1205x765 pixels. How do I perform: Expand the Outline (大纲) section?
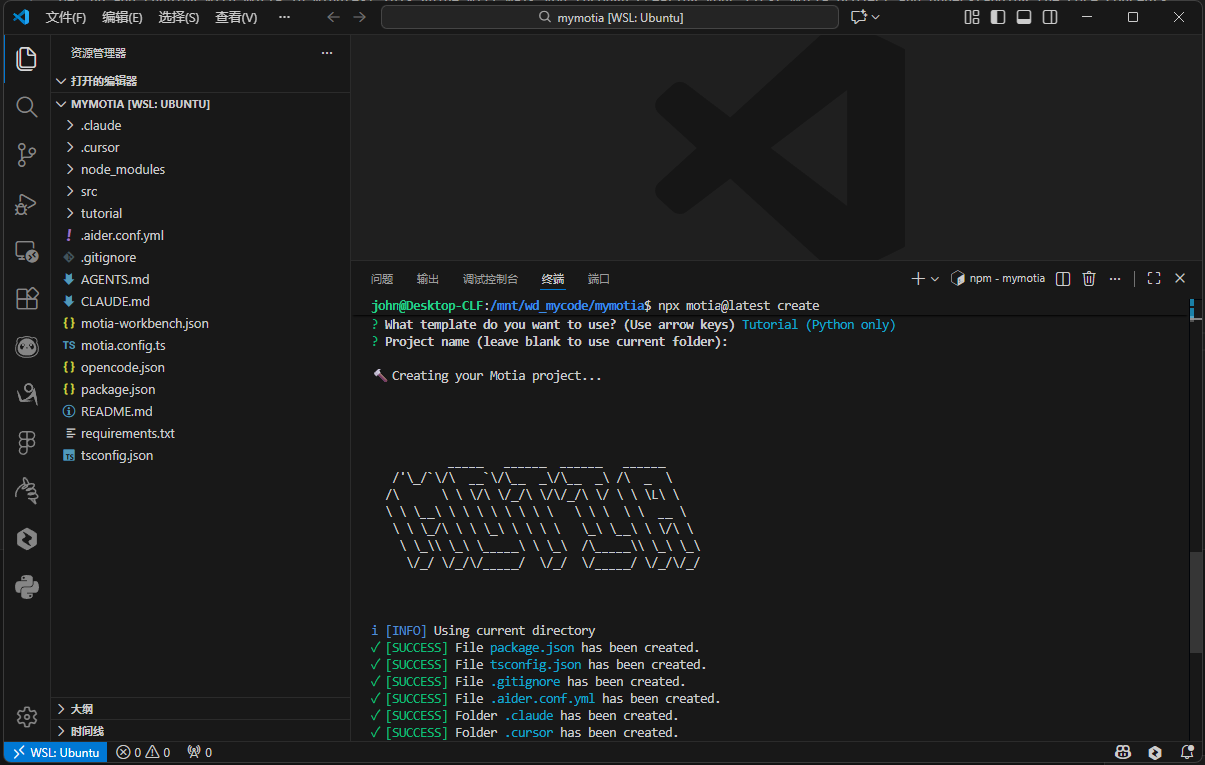click(200, 709)
